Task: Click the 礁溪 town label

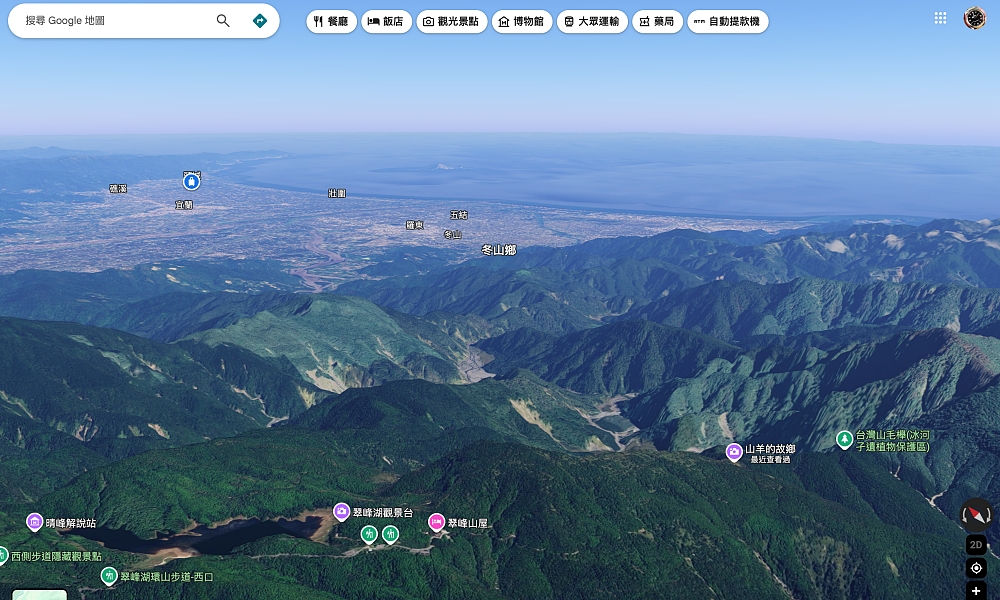Action: tap(118, 189)
